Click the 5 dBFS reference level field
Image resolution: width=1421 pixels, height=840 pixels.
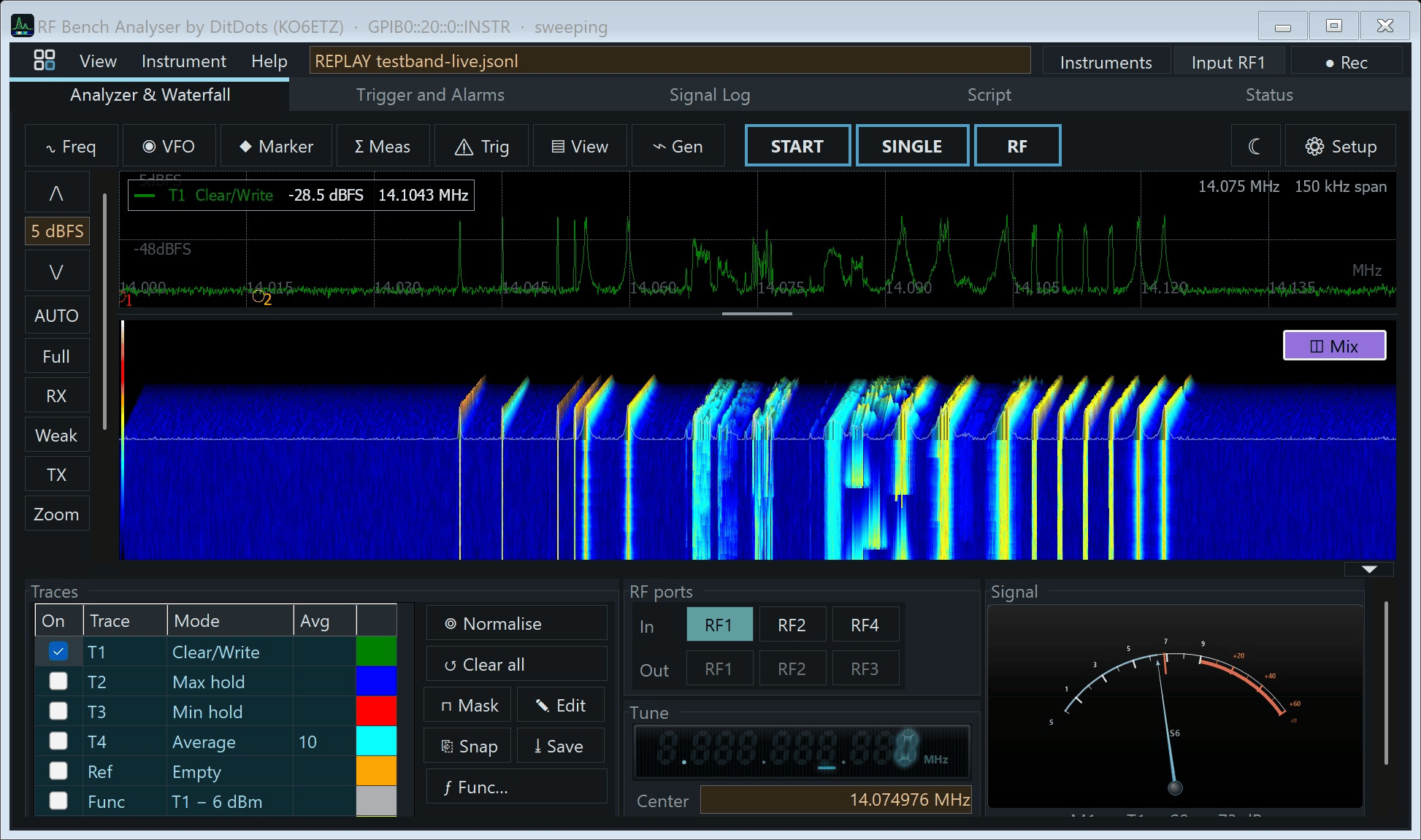click(x=57, y=231)
